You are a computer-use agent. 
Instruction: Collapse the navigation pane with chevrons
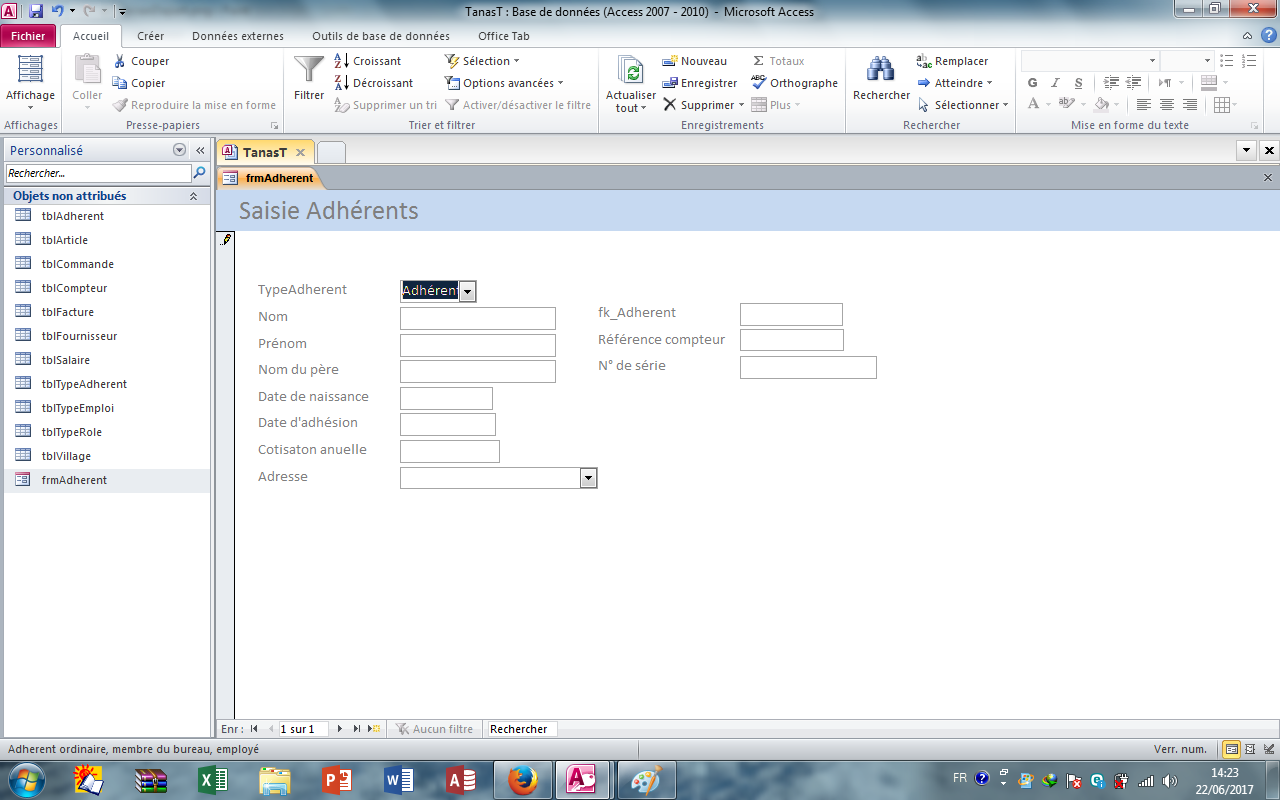(x=200, y=150)
